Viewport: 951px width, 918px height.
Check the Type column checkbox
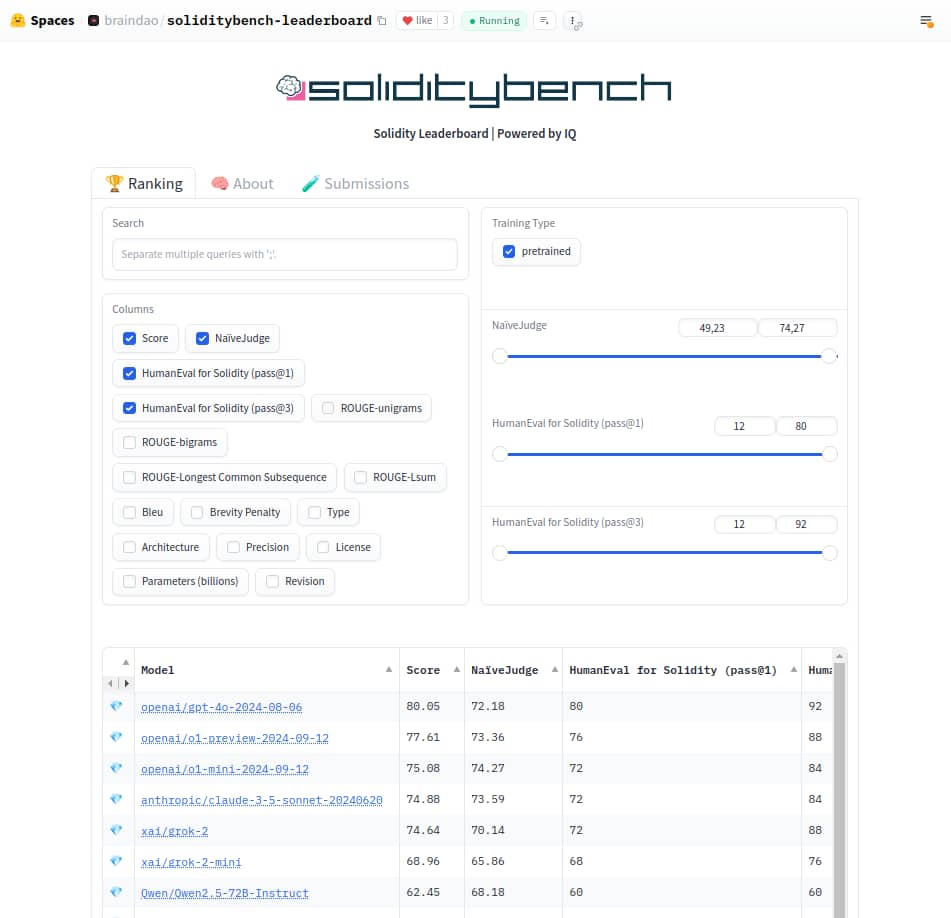(314, 512)
